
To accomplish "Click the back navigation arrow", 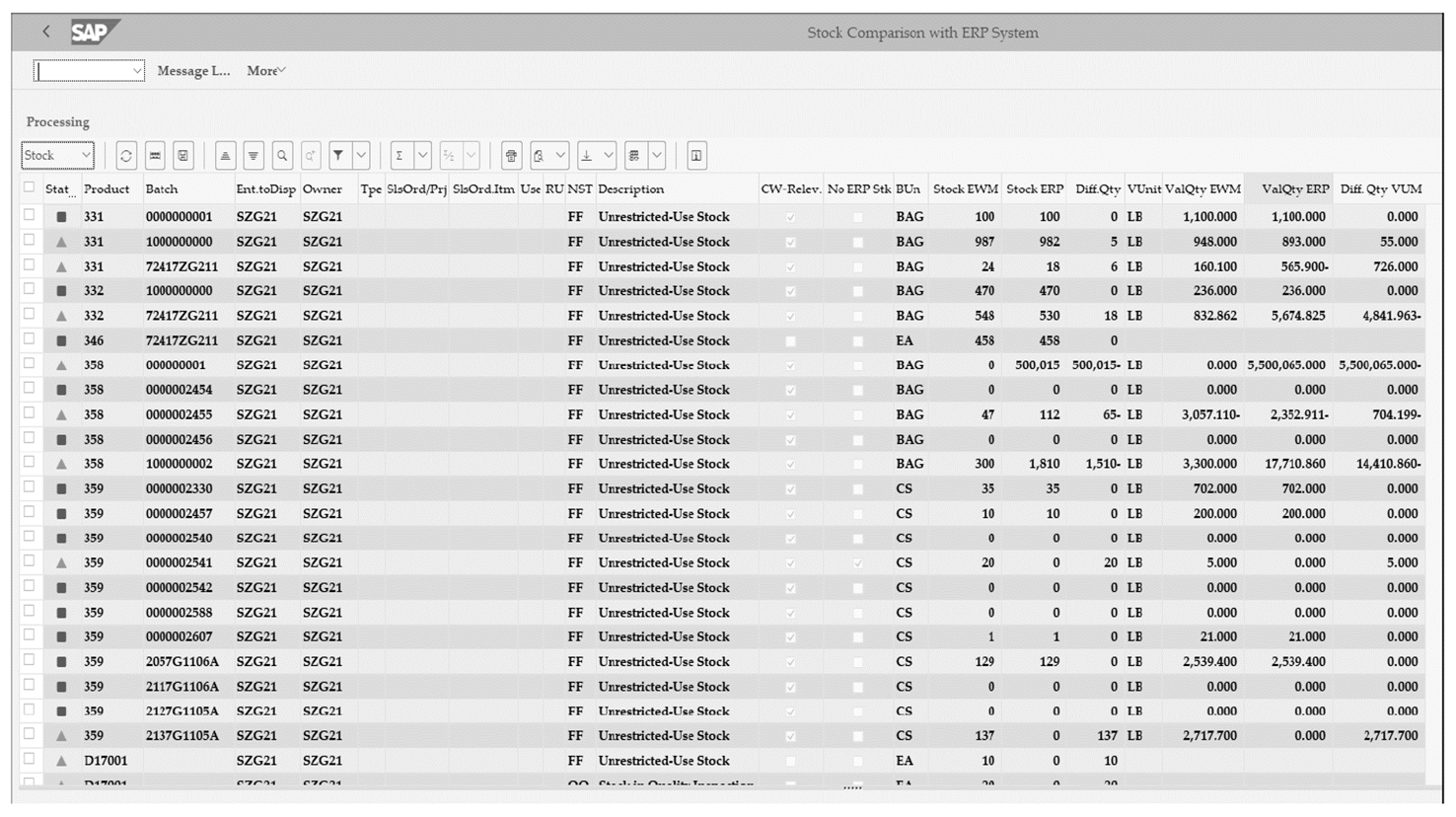I will (x=45, y=31).
